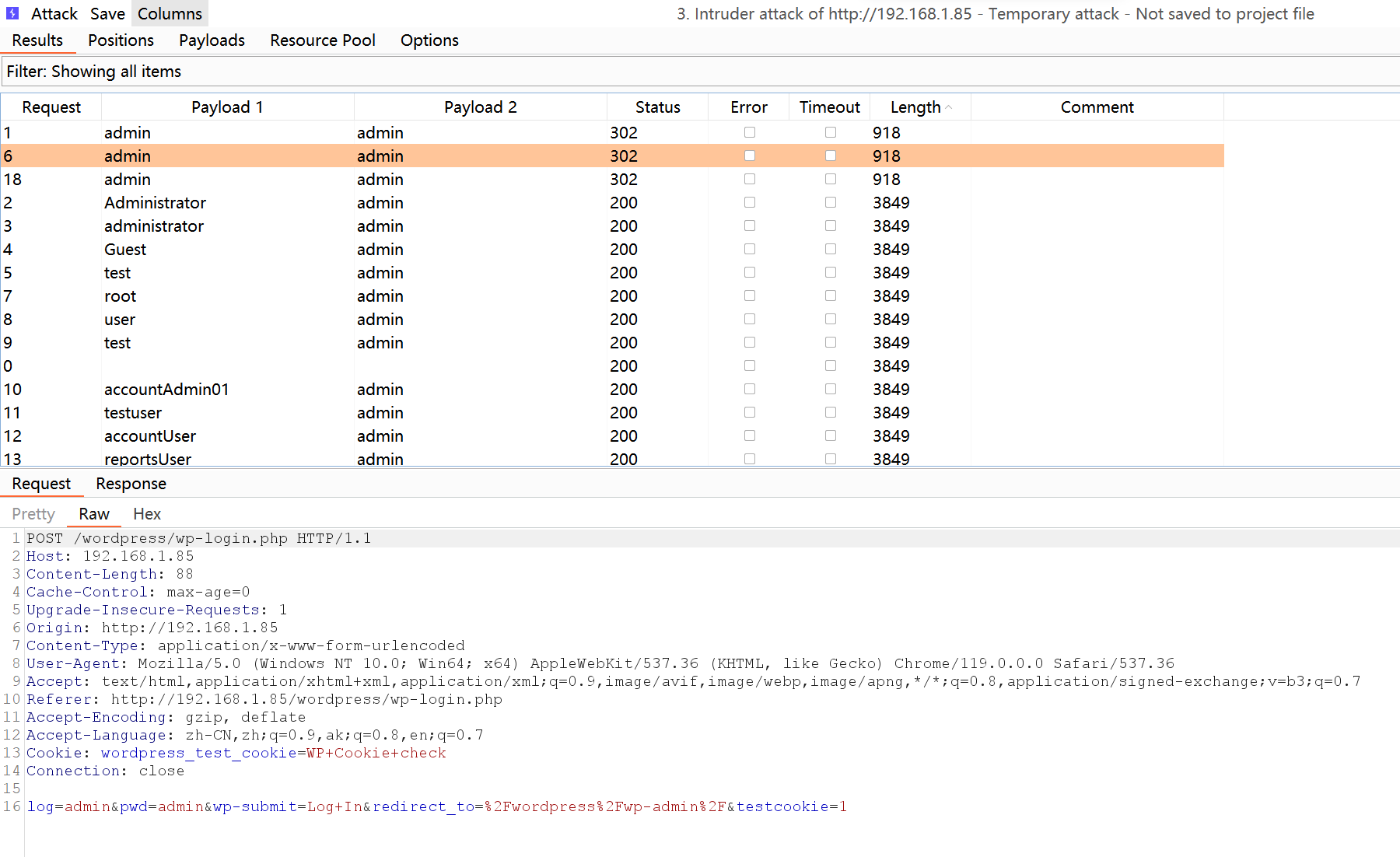
Task: Toggle Timeout checkbox for request 1
Action: point(831,133)
